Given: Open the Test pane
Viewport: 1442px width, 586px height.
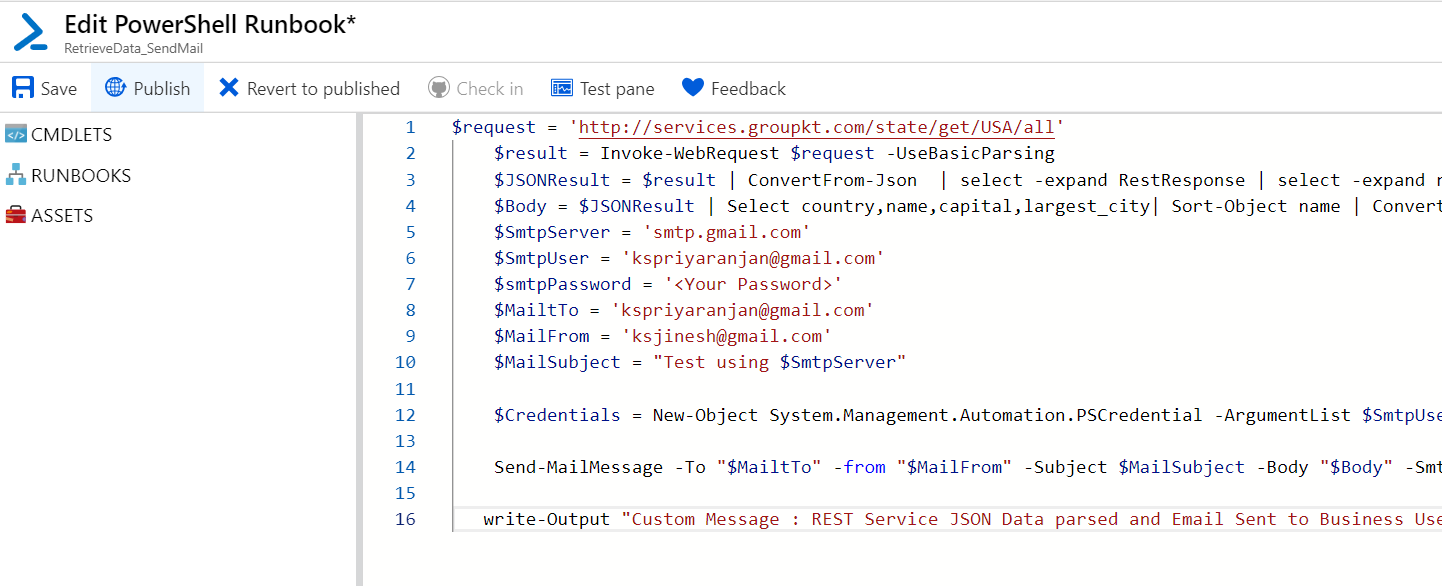Looking at the screenshot, I should [x=603, y=88].
